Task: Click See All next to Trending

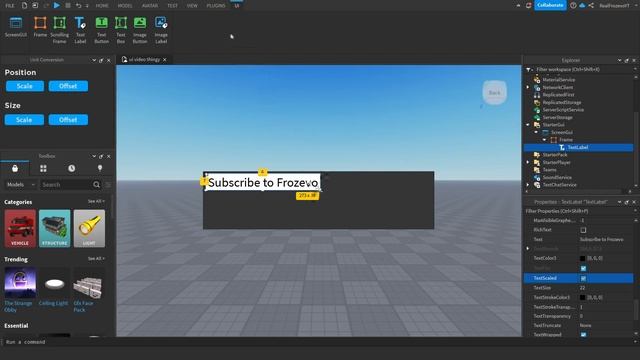Action: point(96,258)
